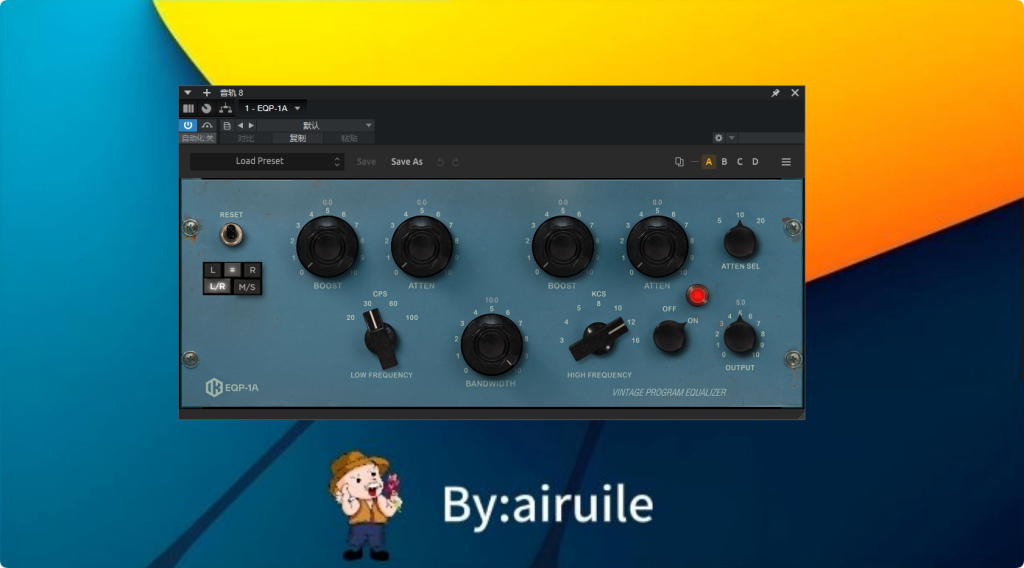Click the link (=) channel button

(232, 270)
